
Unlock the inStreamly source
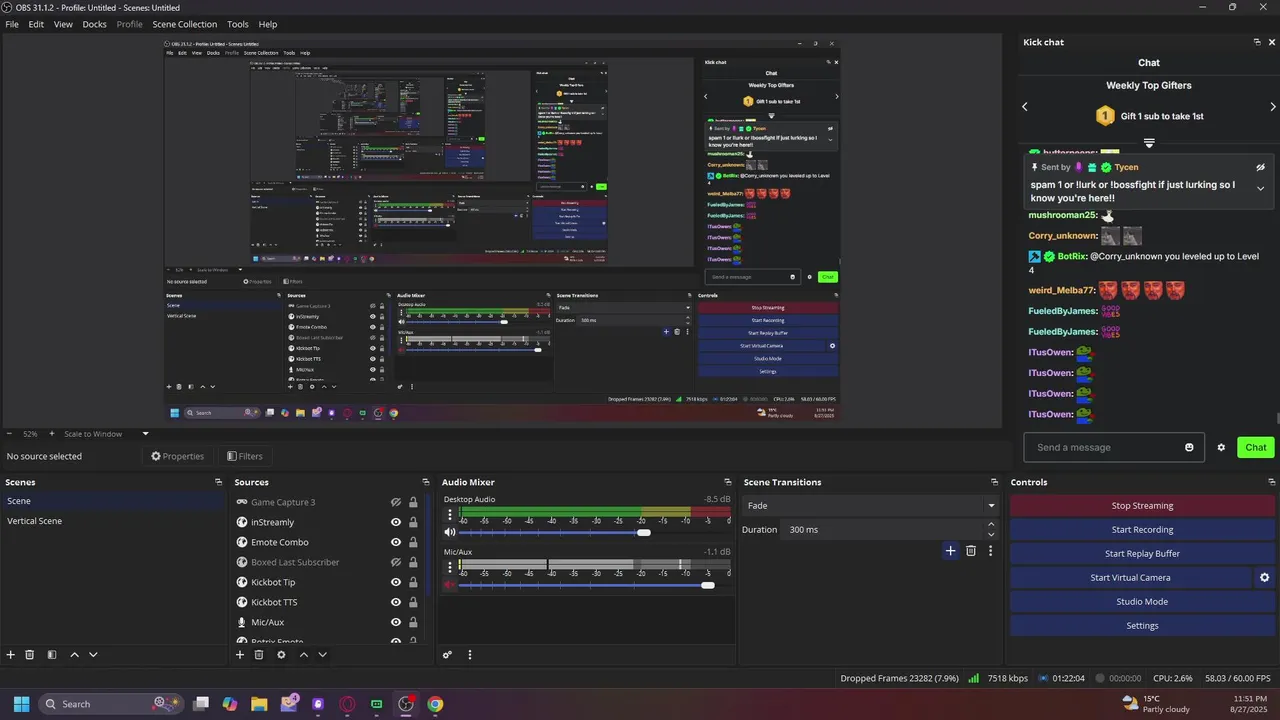[x=413, y=522]
